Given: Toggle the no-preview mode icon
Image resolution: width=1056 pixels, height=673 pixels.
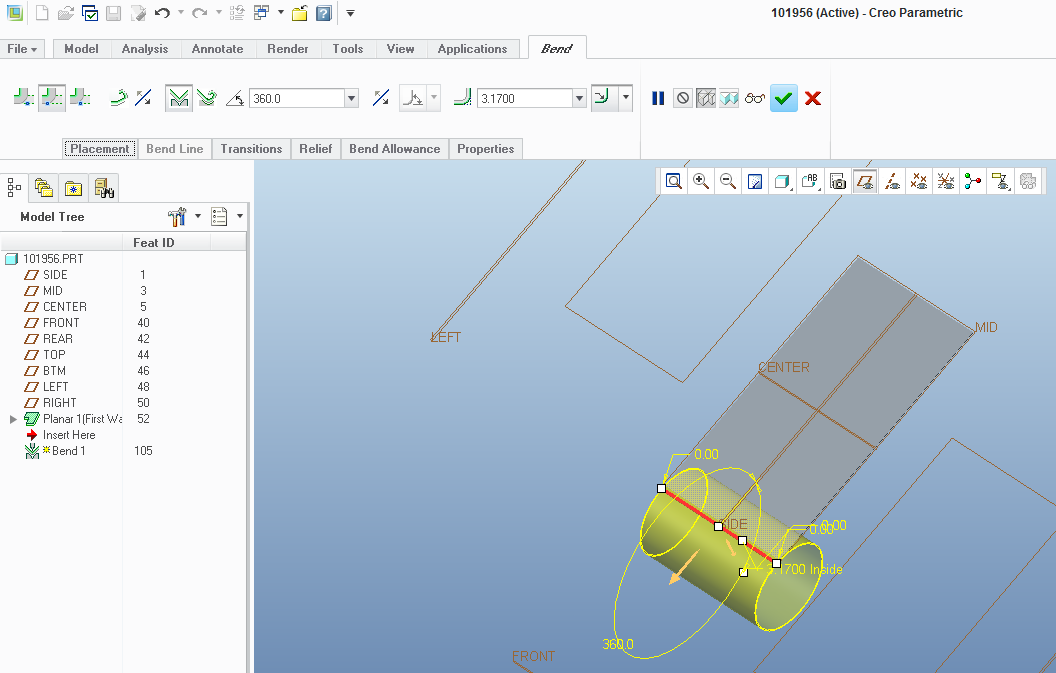Looking at the screenshot, I should (682, 98).
